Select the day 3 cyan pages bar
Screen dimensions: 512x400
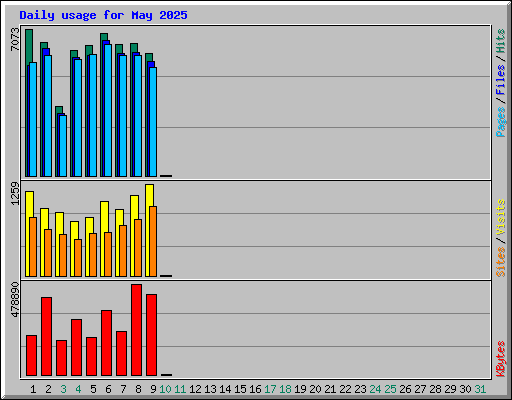63,146
